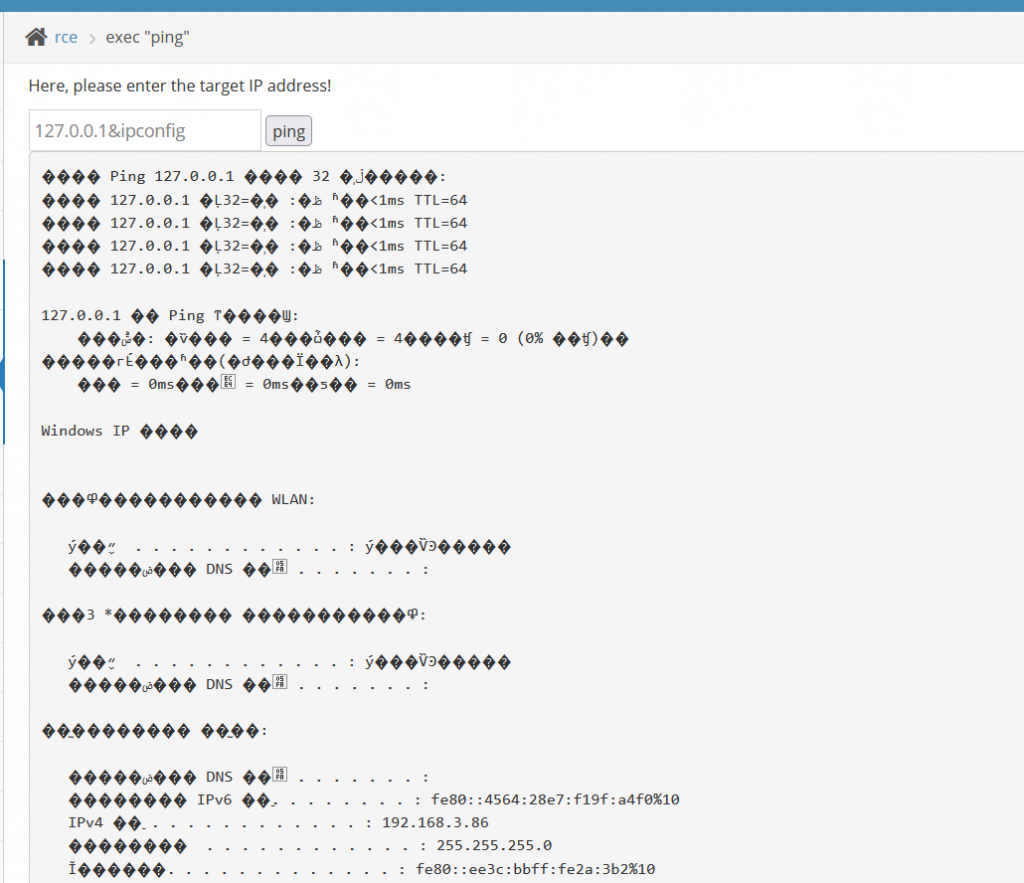The image size is (1024, 883).
Task: Click the WLAN adapter heading line
Action: [178, 499]
